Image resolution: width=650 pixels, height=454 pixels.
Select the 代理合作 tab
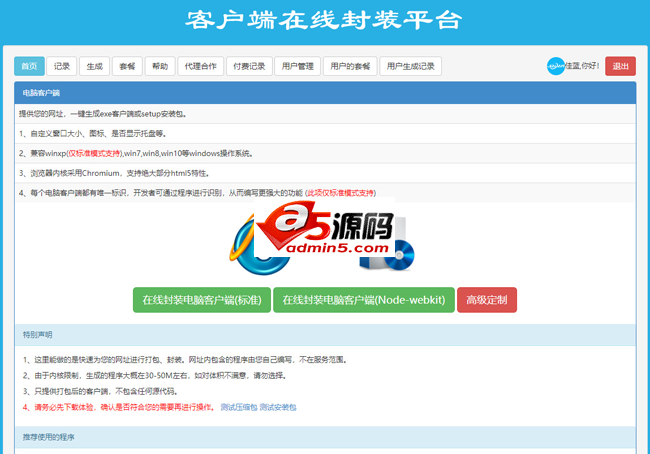[201, 66]
